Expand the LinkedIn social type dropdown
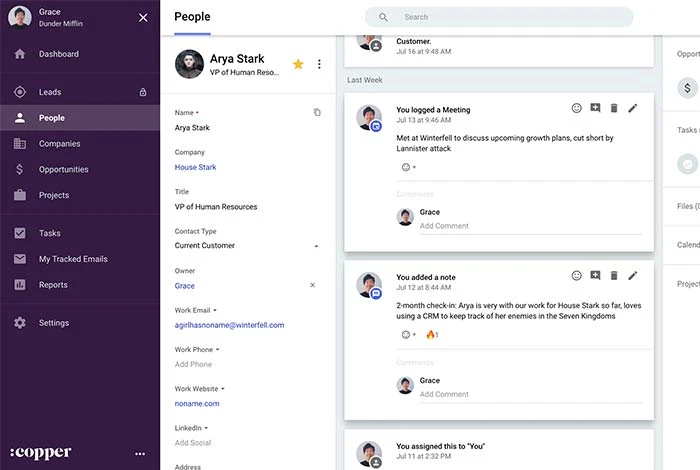The height and width of the screenshot is (470, 700). pos(206,428)
